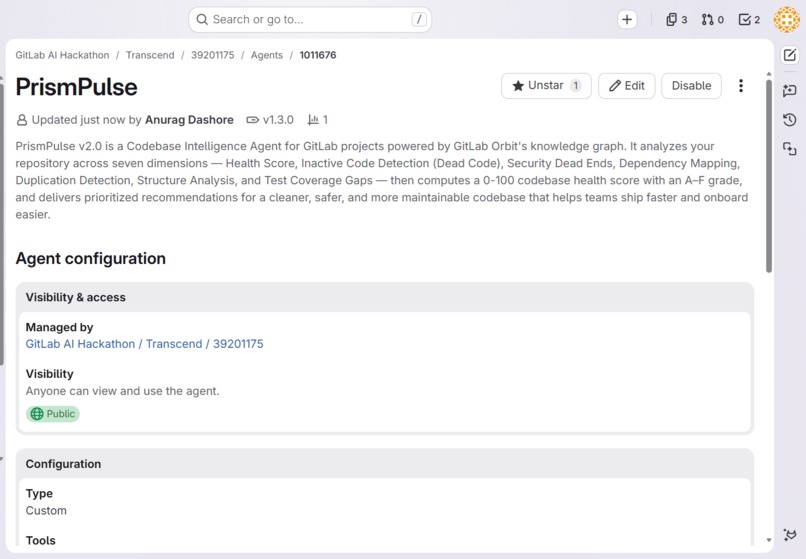Click the Public visibility badge
This screenshot has height=559, width=806.
point(53,414)
